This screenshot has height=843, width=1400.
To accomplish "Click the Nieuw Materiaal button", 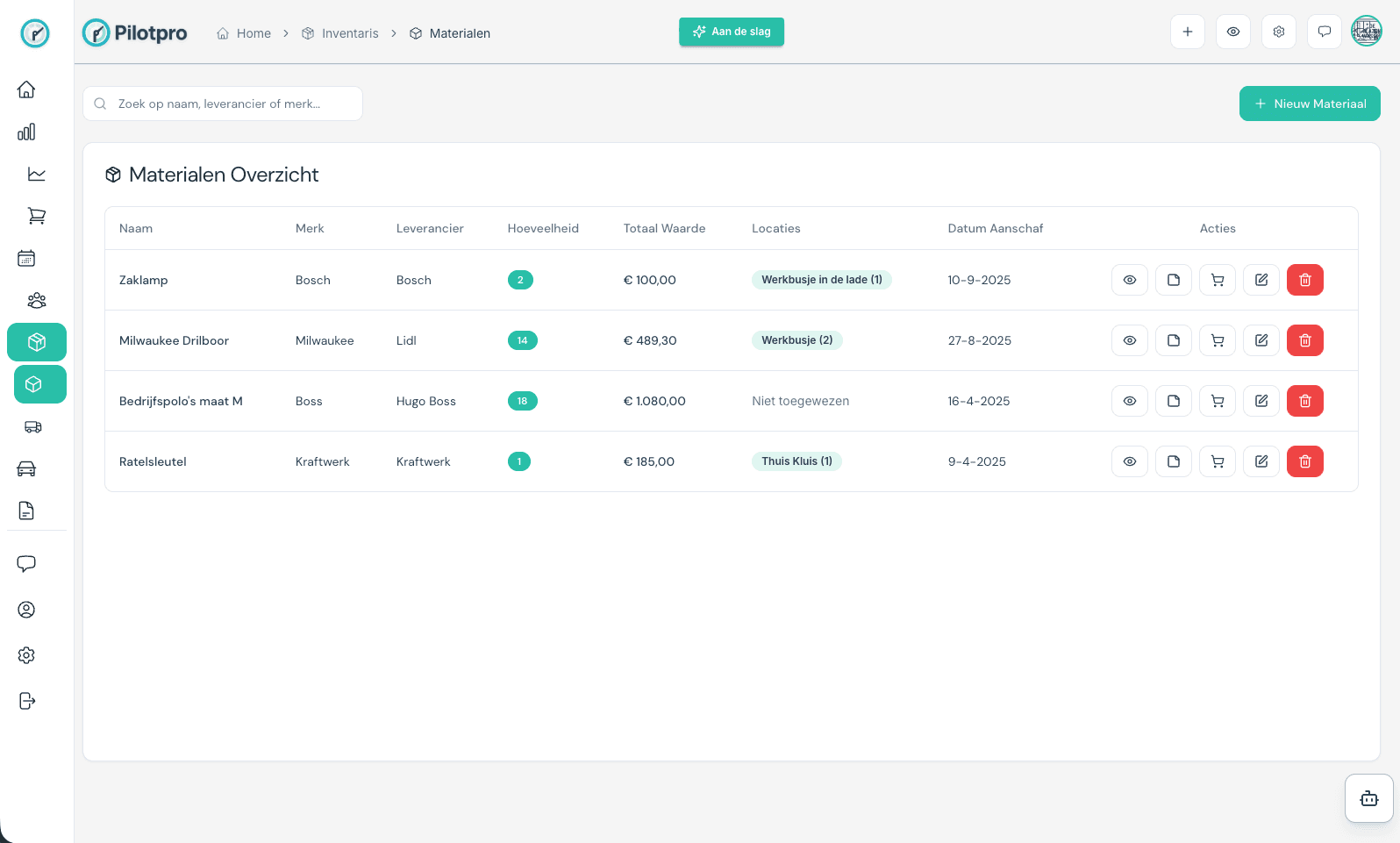I will click(x=1309, y=104).
